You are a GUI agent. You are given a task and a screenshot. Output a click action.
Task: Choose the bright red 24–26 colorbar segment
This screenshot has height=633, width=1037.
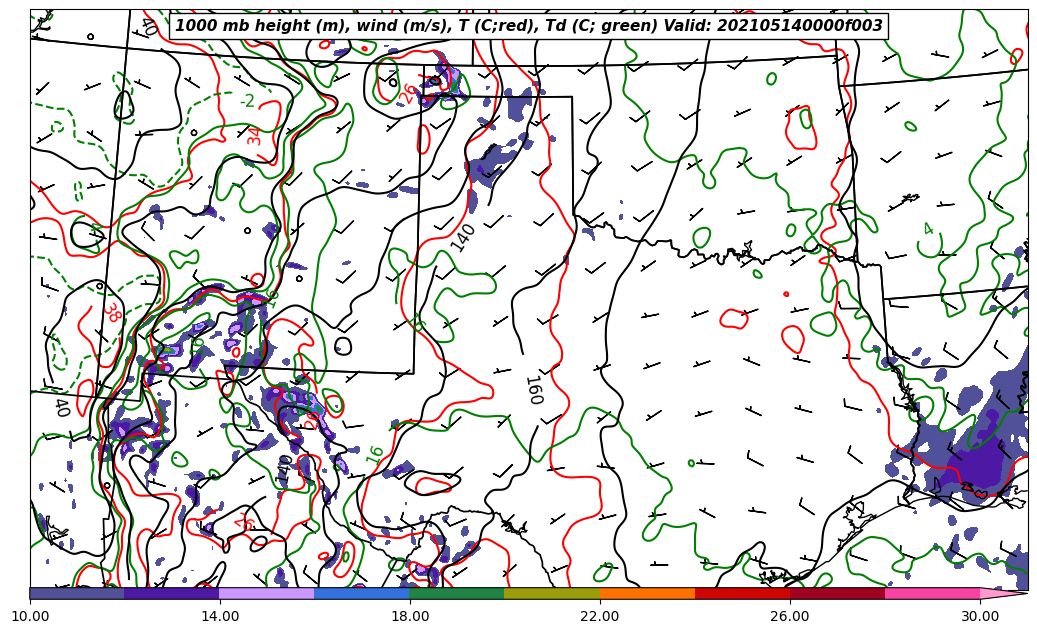coord(742,593)
